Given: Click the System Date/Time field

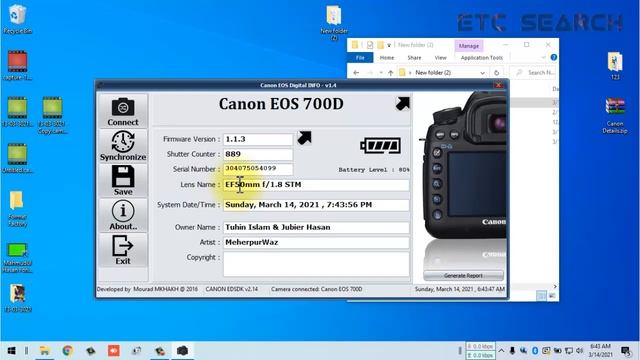Looking at the screenshot, I should (x=316, y=205).
